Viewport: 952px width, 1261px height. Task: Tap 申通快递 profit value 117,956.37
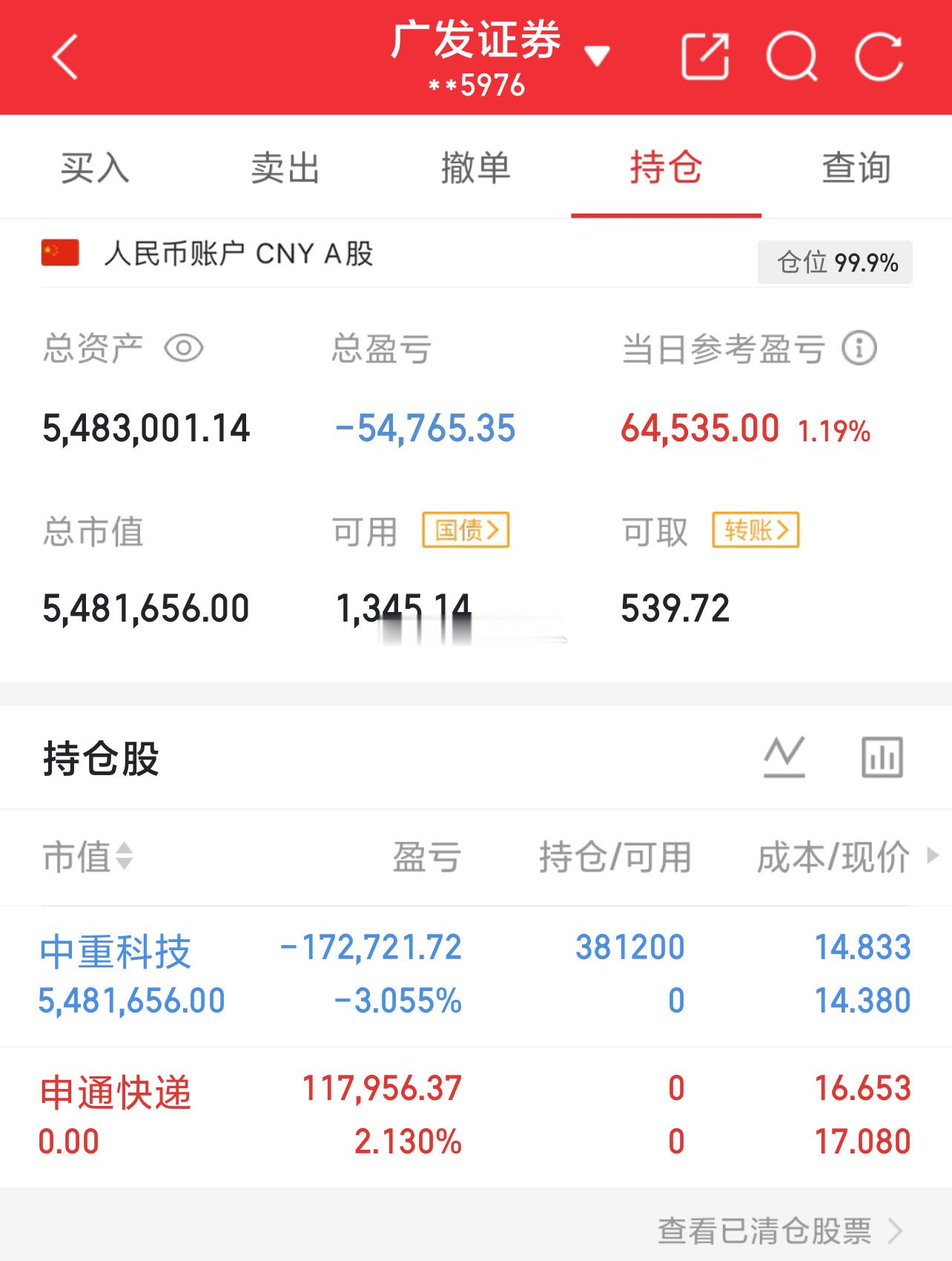point(382,1088)
